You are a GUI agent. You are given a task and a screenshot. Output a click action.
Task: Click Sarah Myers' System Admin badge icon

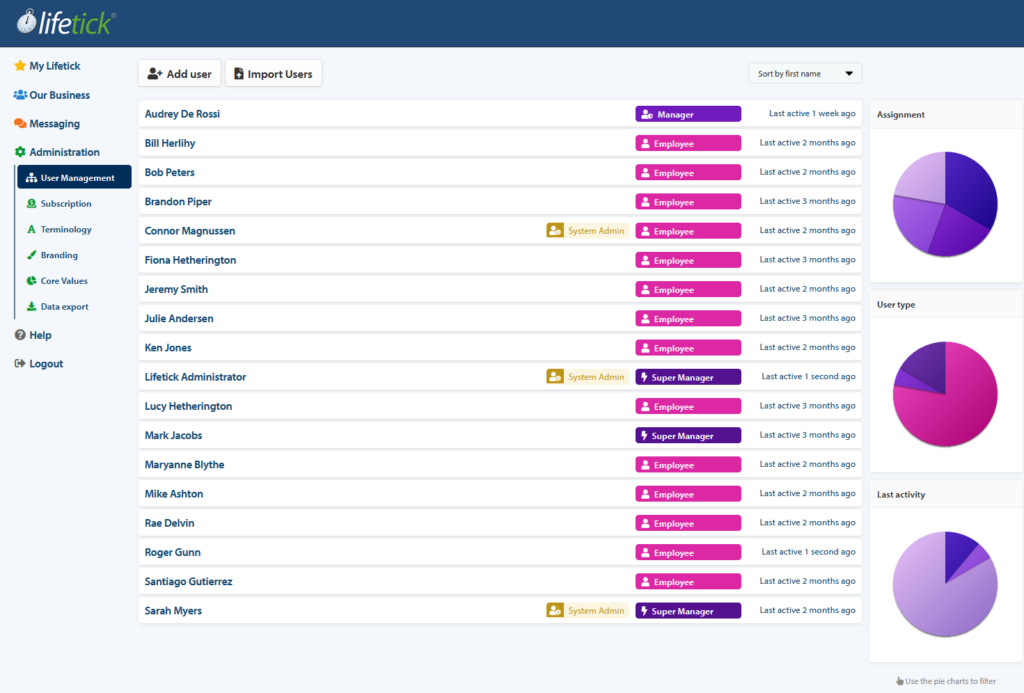(x=555, y=611)
